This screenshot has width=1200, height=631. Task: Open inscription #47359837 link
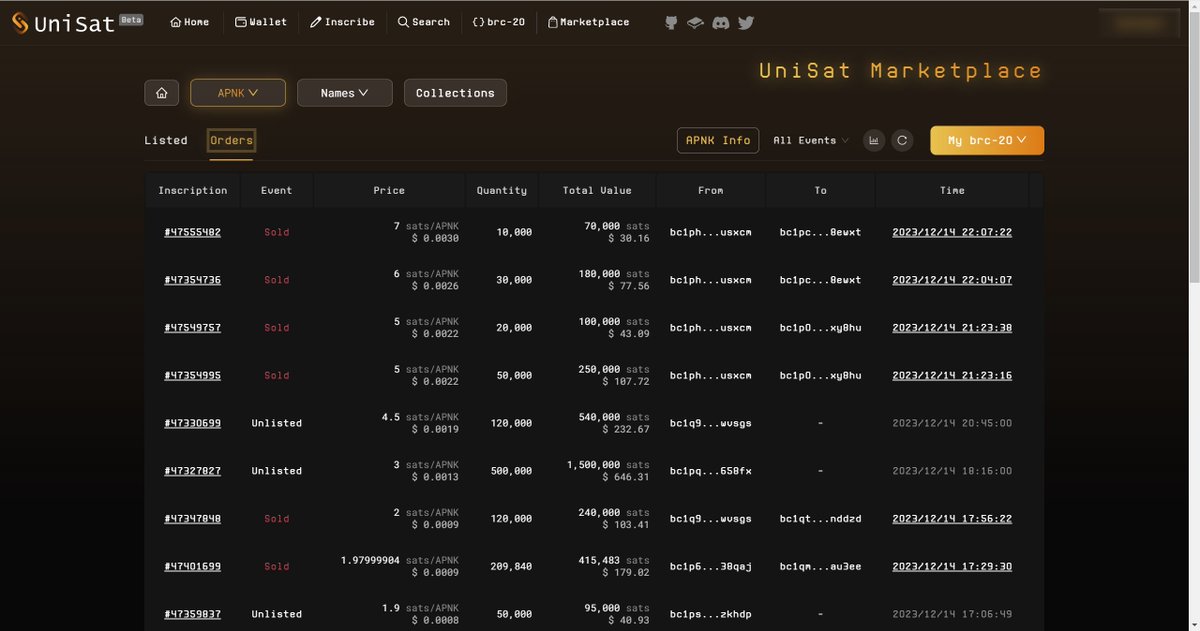click(193, 614)
